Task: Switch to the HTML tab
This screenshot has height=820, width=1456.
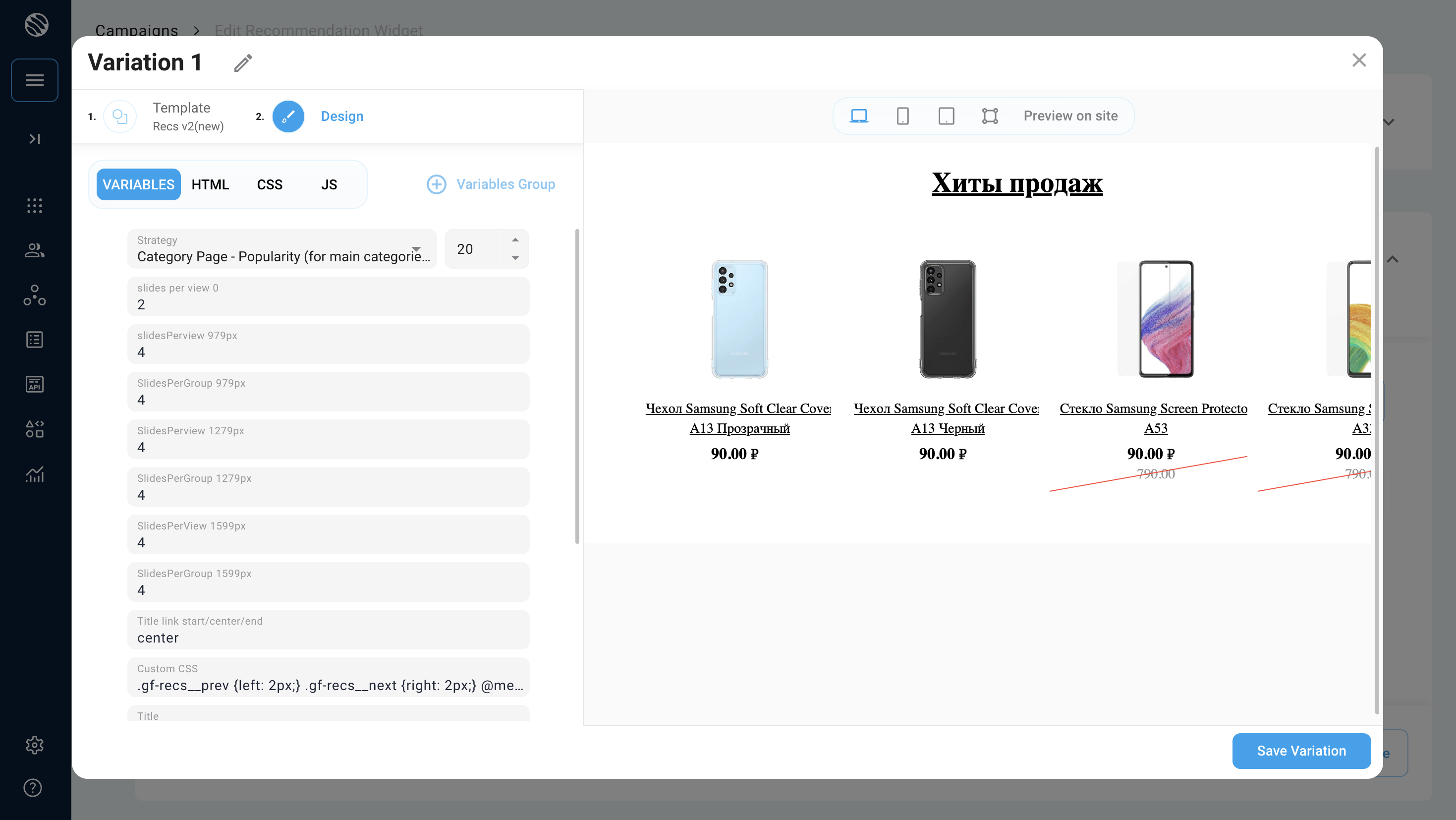Action: [210, 184]
